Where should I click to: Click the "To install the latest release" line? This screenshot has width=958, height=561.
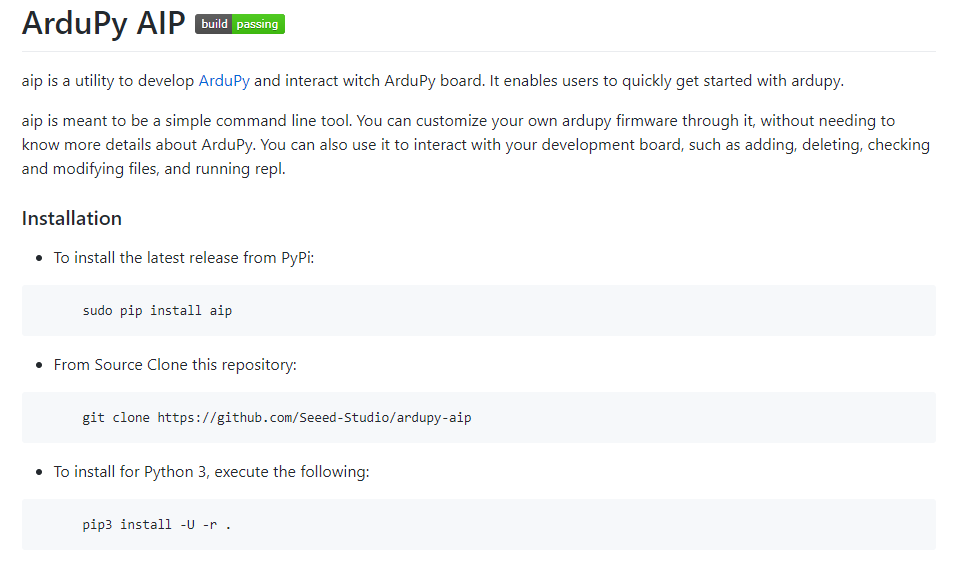pyautogui.click(x=184, y=258)
